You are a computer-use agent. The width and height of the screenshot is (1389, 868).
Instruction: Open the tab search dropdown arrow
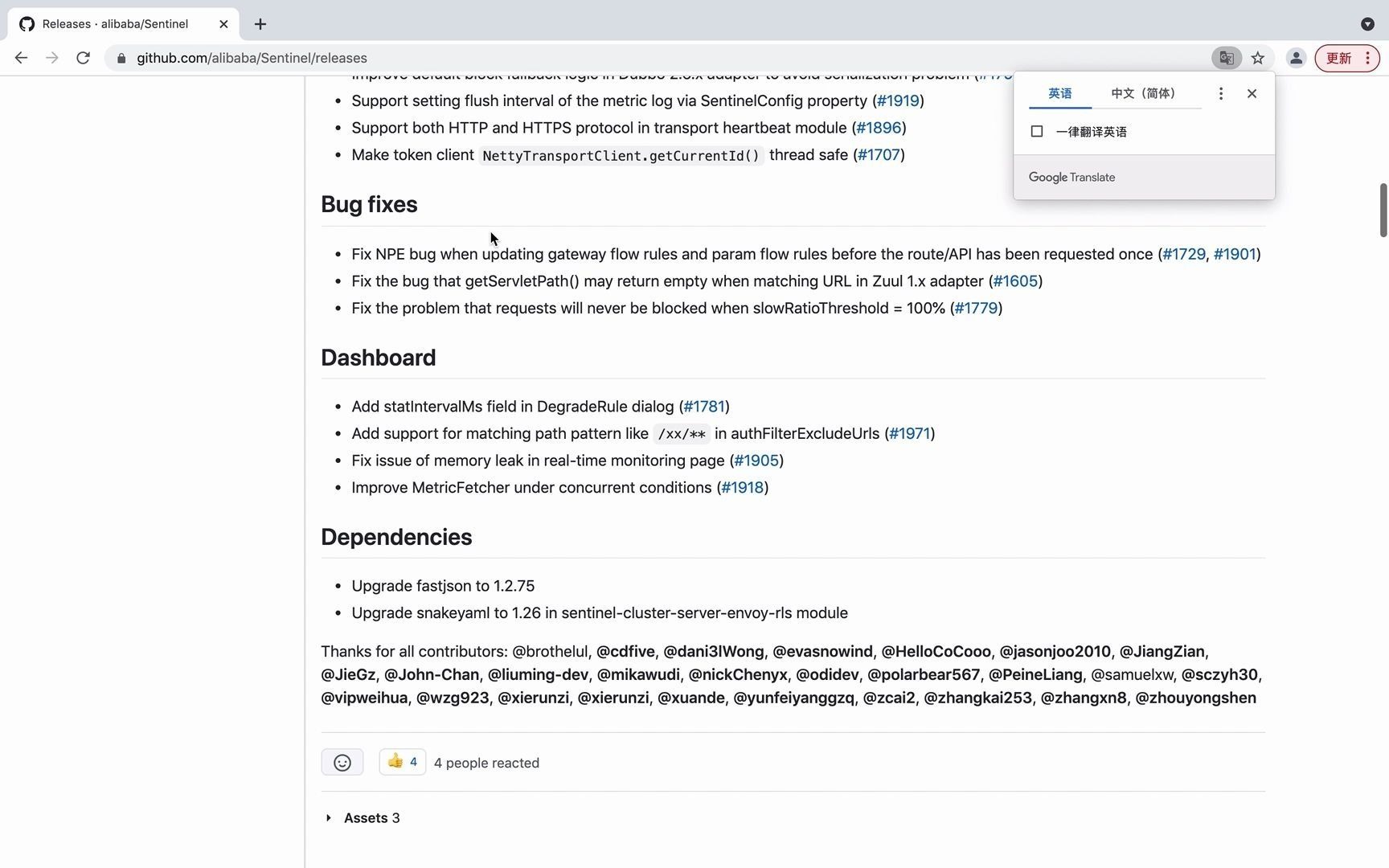1367,24
